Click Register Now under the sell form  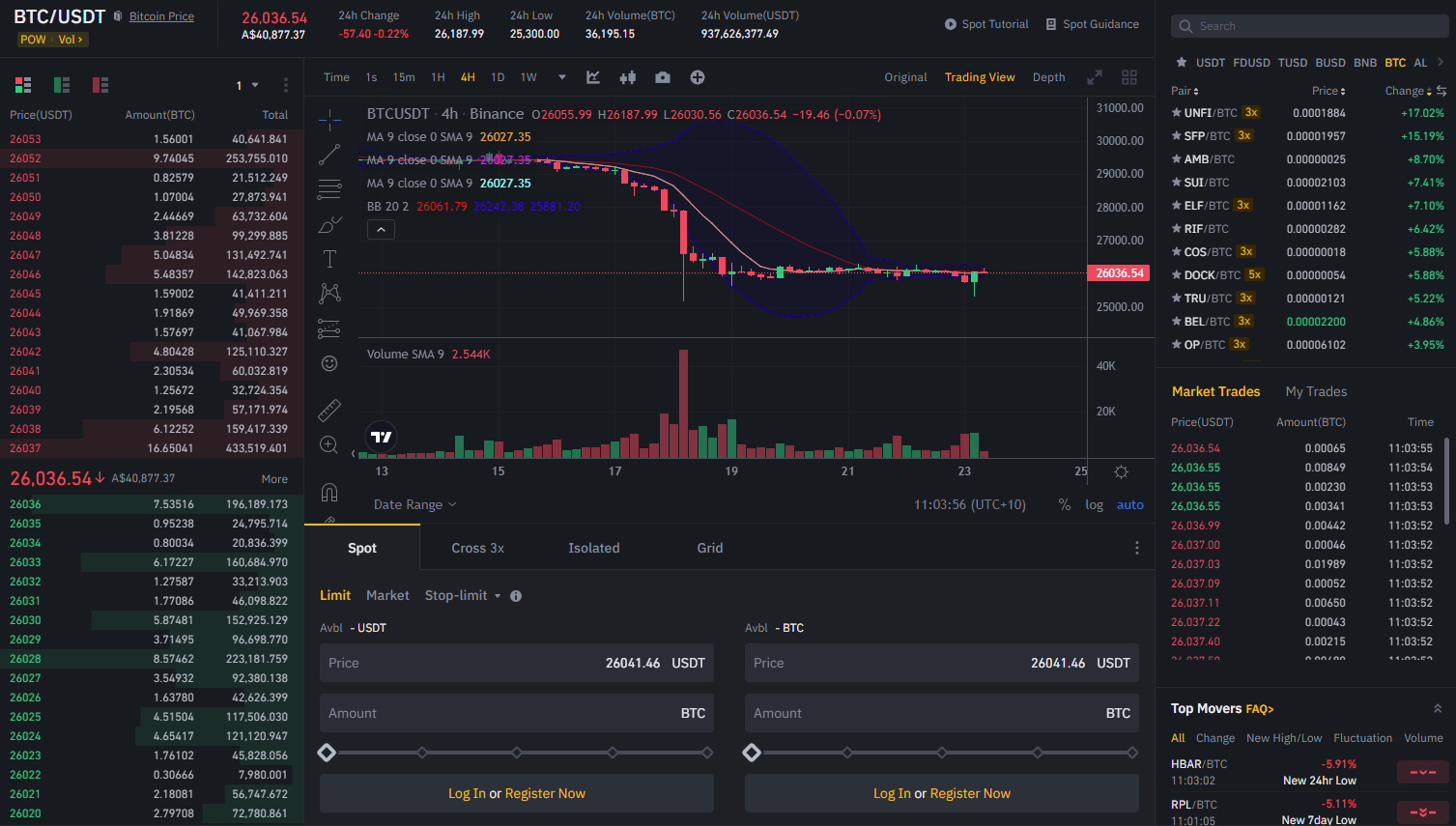(970, 793)
